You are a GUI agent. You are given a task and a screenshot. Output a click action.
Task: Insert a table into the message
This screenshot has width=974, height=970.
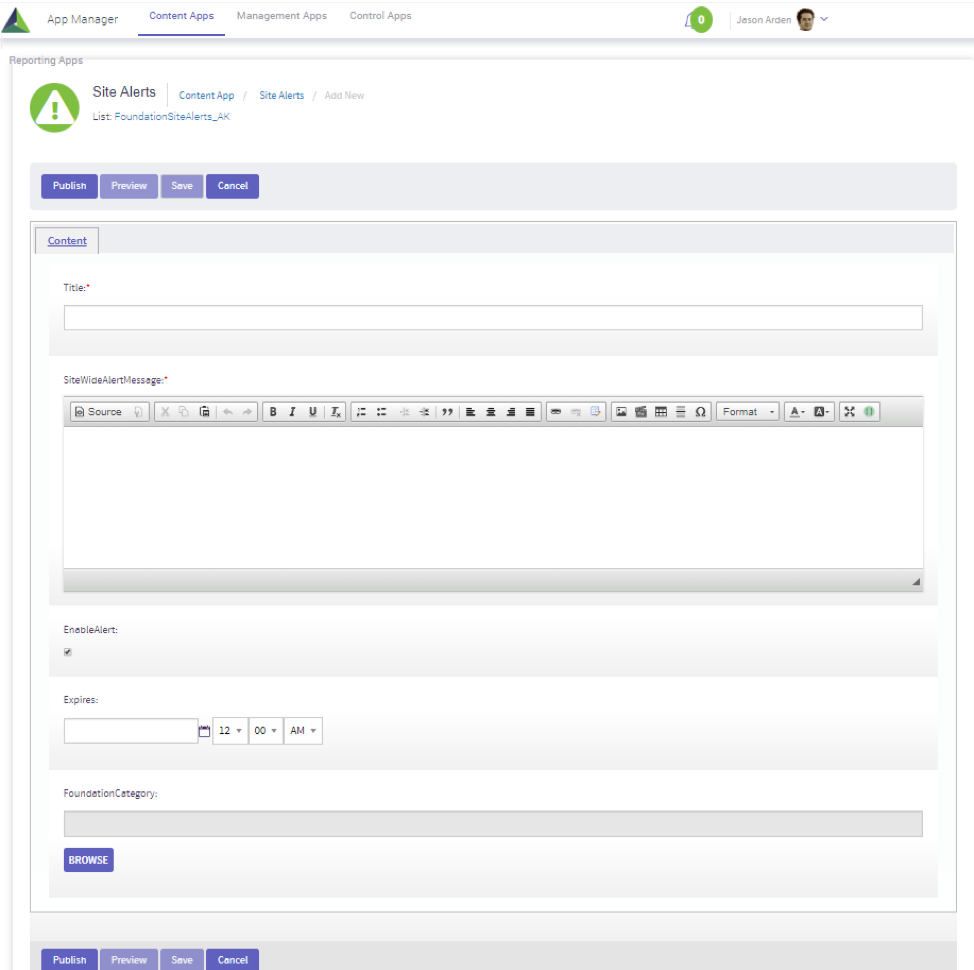[661, 412]
